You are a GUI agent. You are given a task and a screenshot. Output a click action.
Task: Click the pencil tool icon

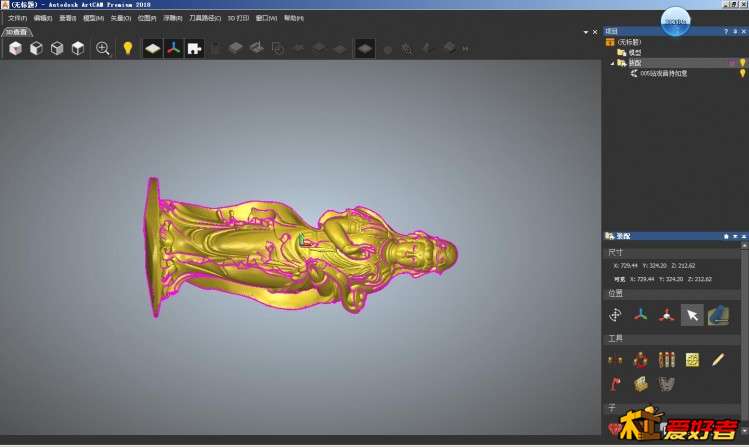point(718,360)
